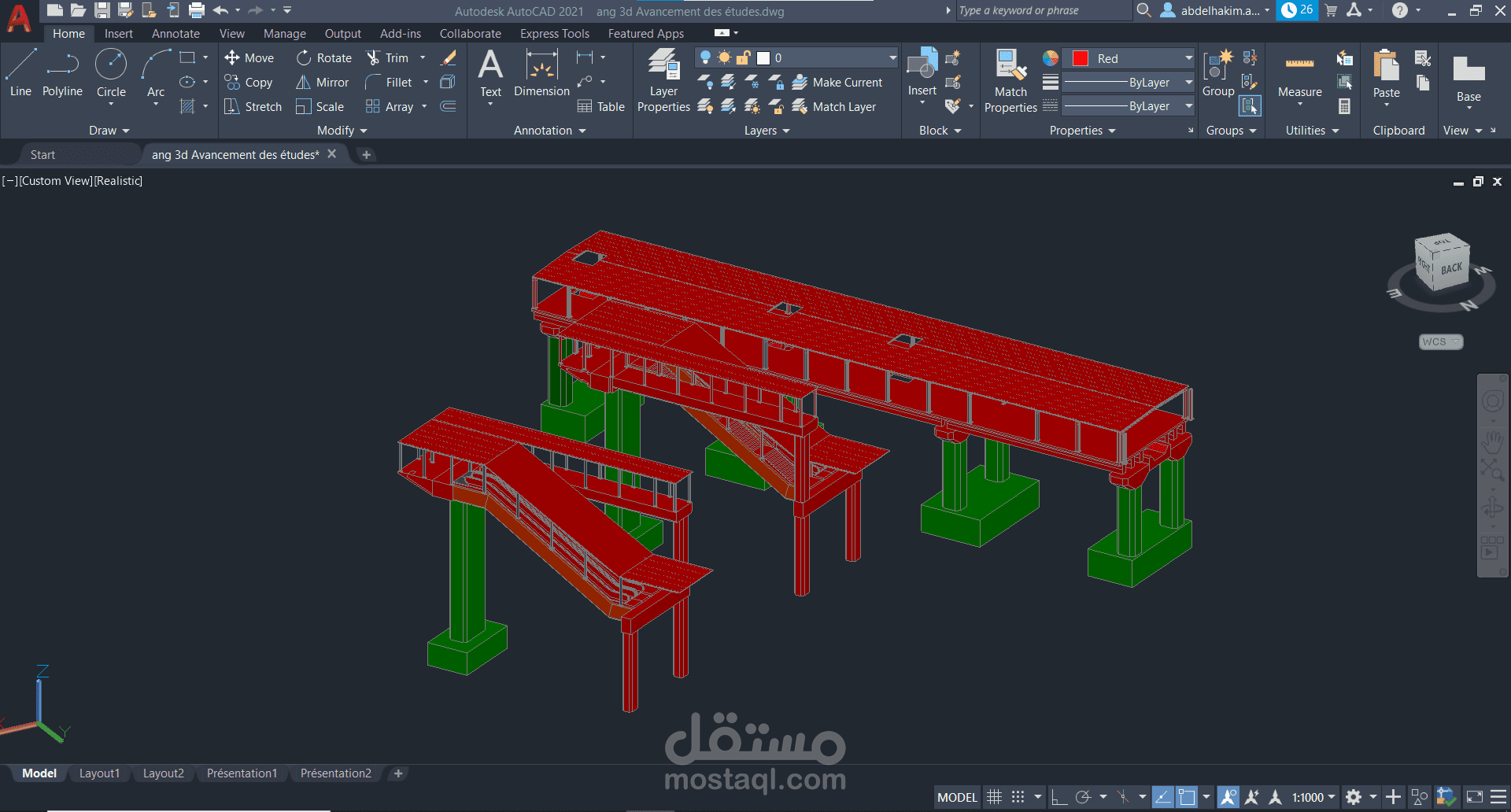Toggle drawing grid display
This screenshot has height=812, width=1511.
(995, 797)
